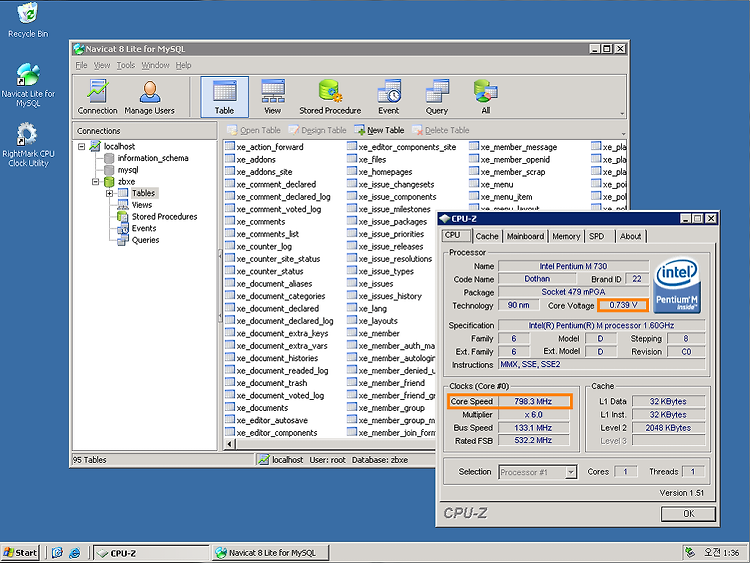Open the Connection toolbar icon in Navicat

pos(97,97)
